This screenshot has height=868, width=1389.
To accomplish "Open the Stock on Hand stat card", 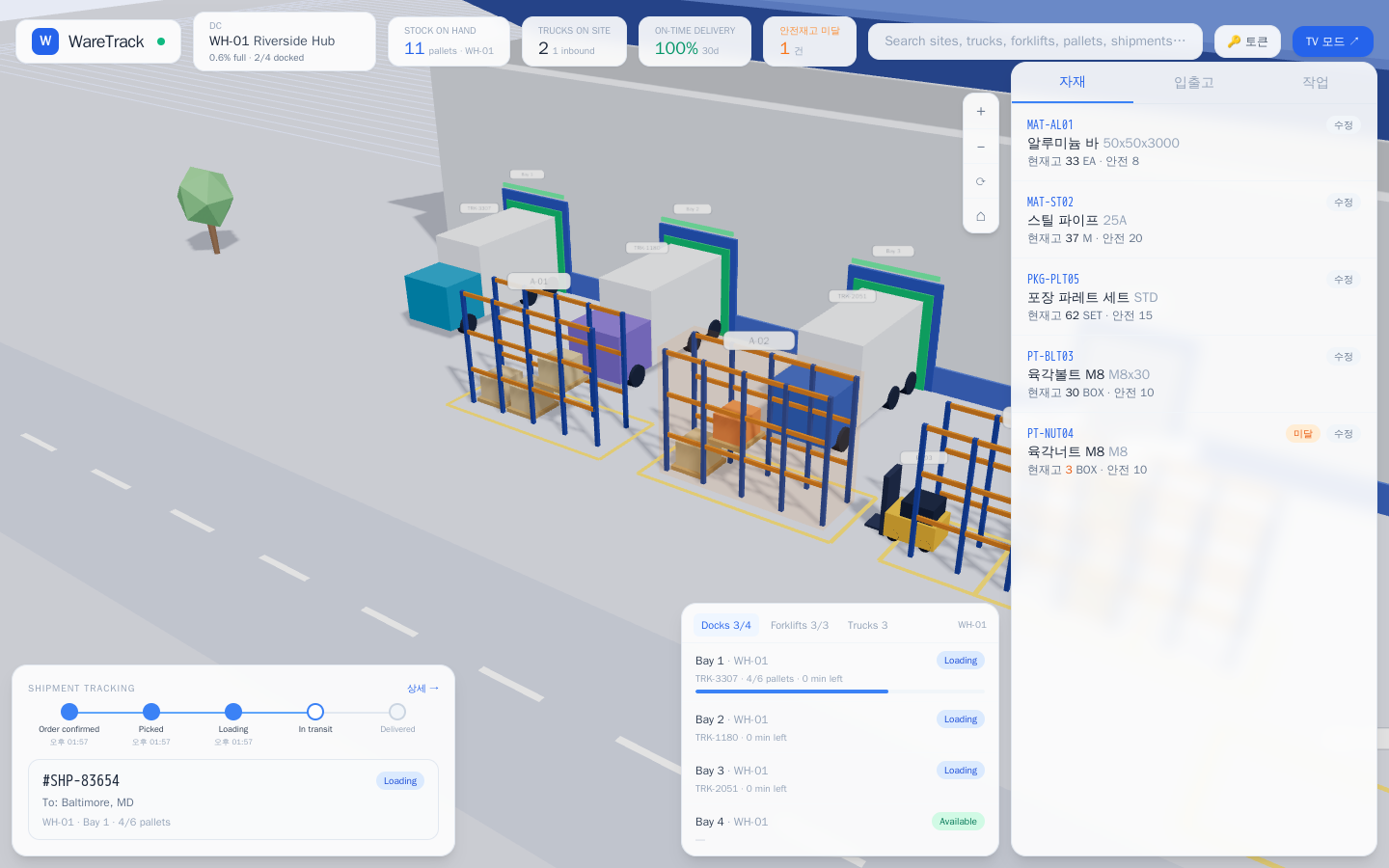I will tap(449, 41).
